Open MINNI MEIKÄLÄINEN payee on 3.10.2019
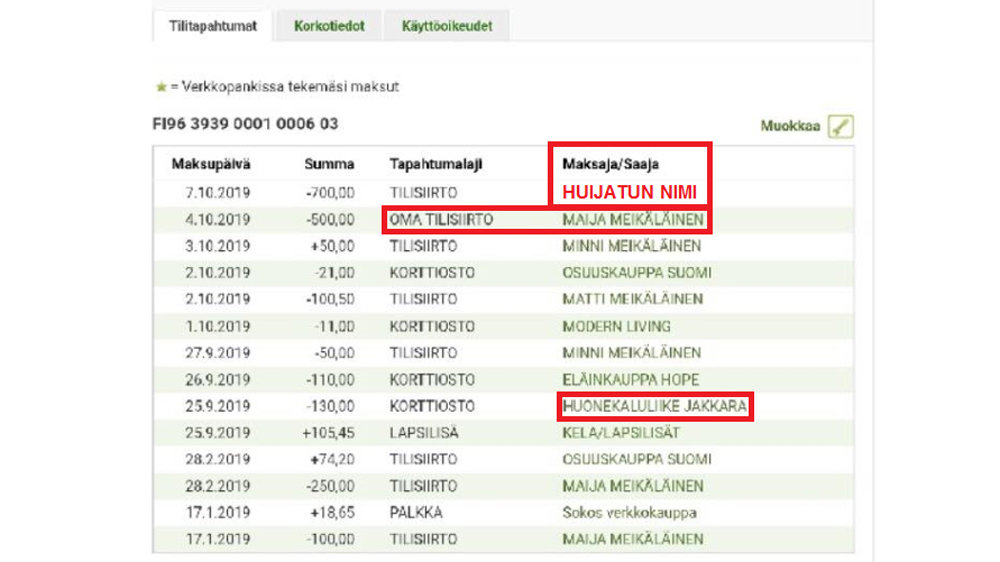The height and width of the screenshot is (562, 1000). pos(631,246)
